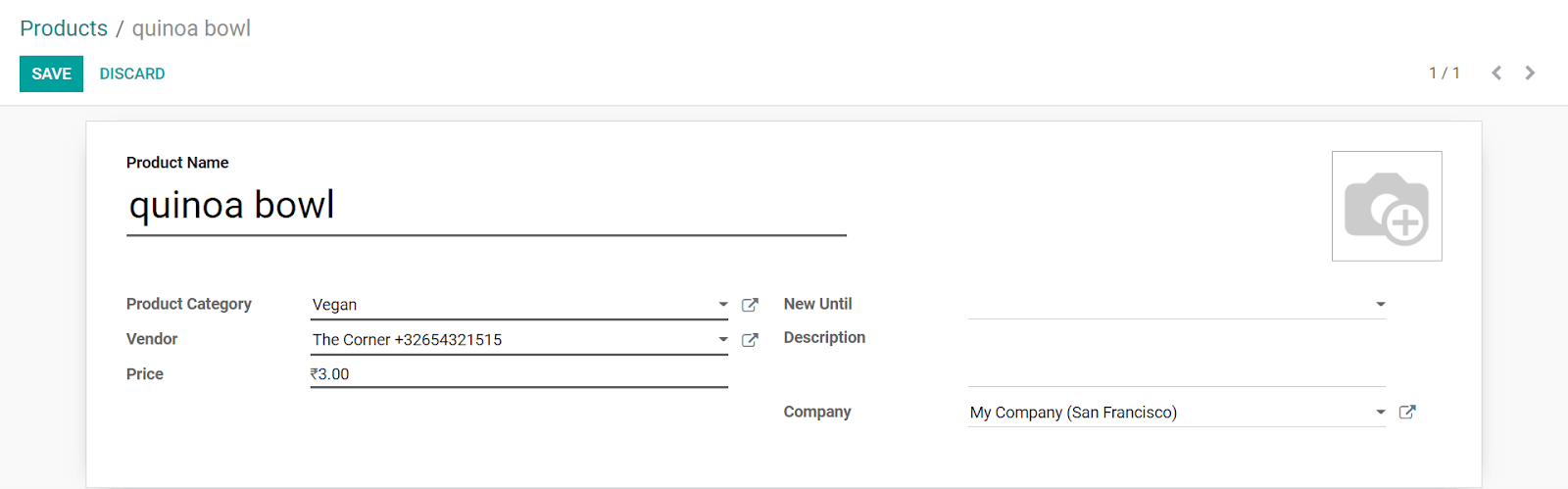Click the Product Name field with quinoa bowl

pos(486,206)
